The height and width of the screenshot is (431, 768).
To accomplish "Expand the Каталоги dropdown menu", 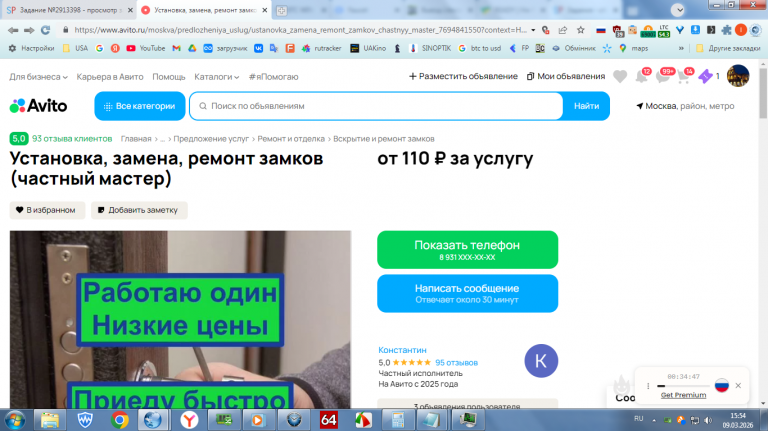I will coord(216,77).
